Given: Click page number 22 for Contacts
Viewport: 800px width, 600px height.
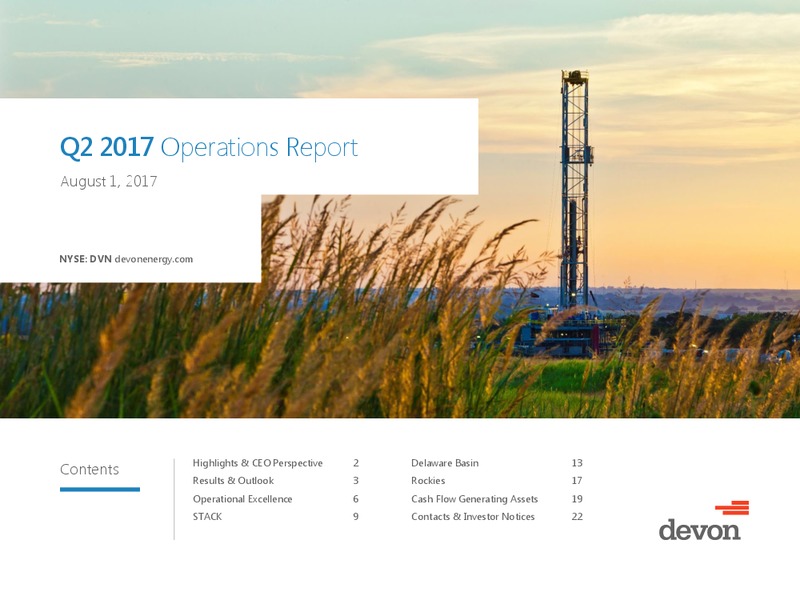Looking at the screenshot, I should coord(577,517).
